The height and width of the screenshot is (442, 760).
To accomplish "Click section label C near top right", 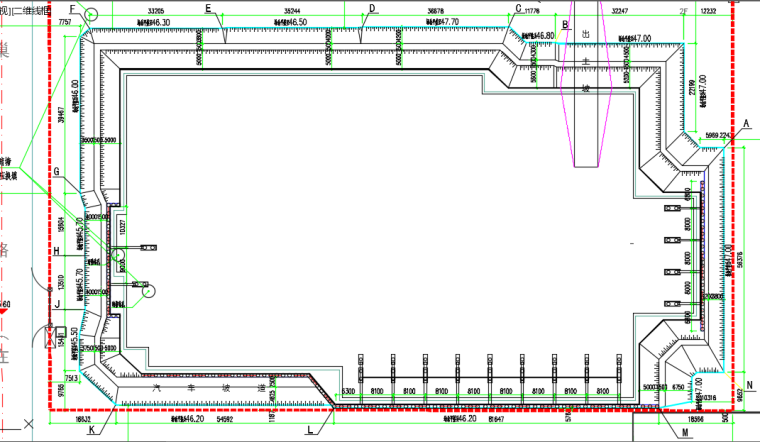I will pos(518,9).
